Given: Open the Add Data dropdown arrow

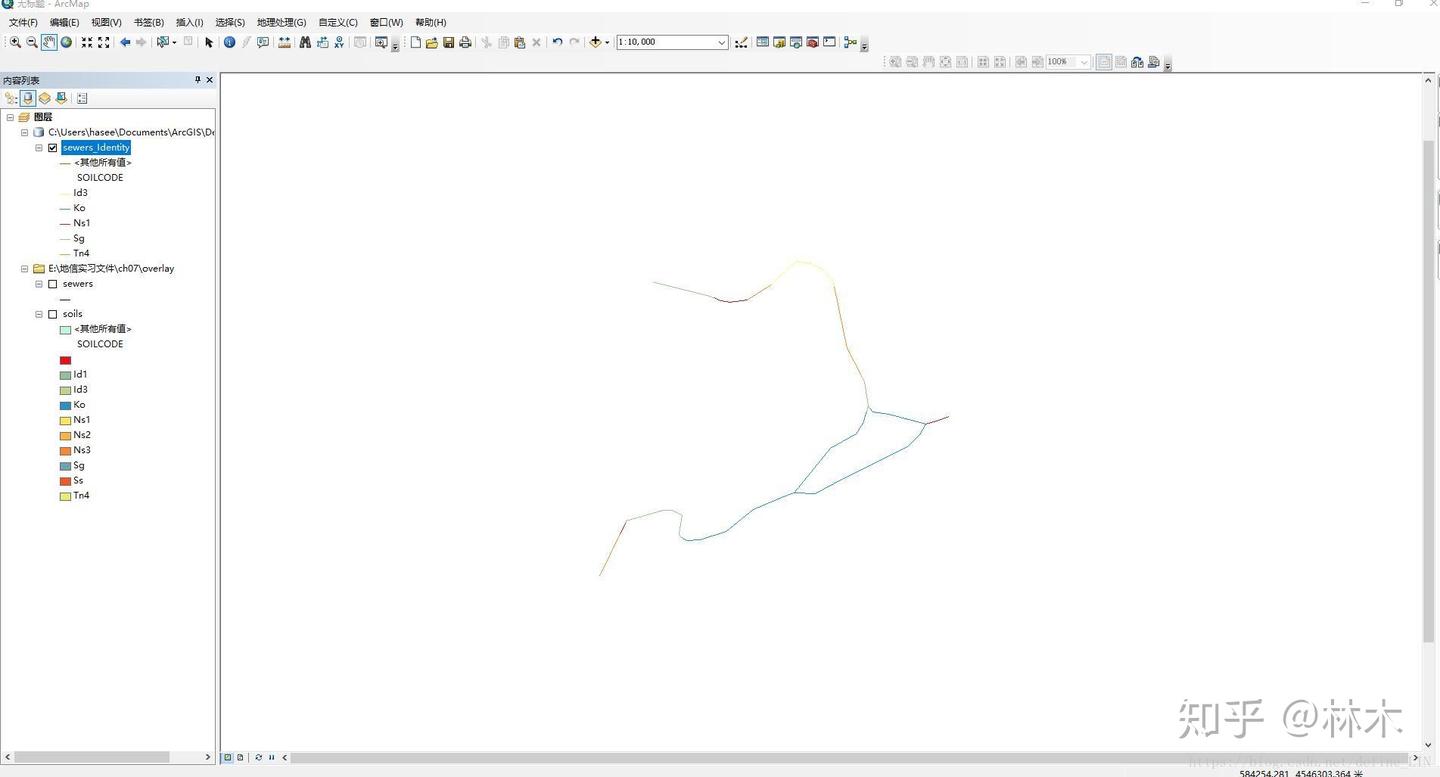Looking at the screenshot, I should [x=607, y=42].
